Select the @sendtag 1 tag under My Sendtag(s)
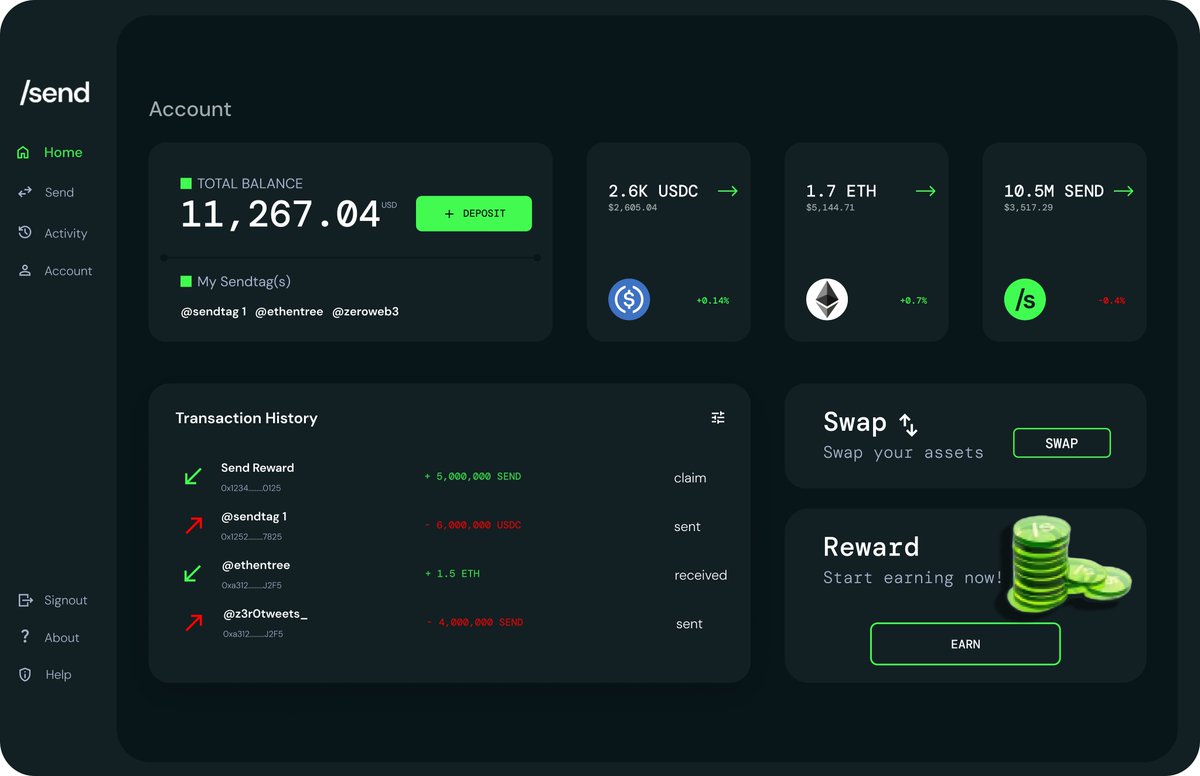The height and width of the screenshot is (776, 1200). tap(213, 312)
